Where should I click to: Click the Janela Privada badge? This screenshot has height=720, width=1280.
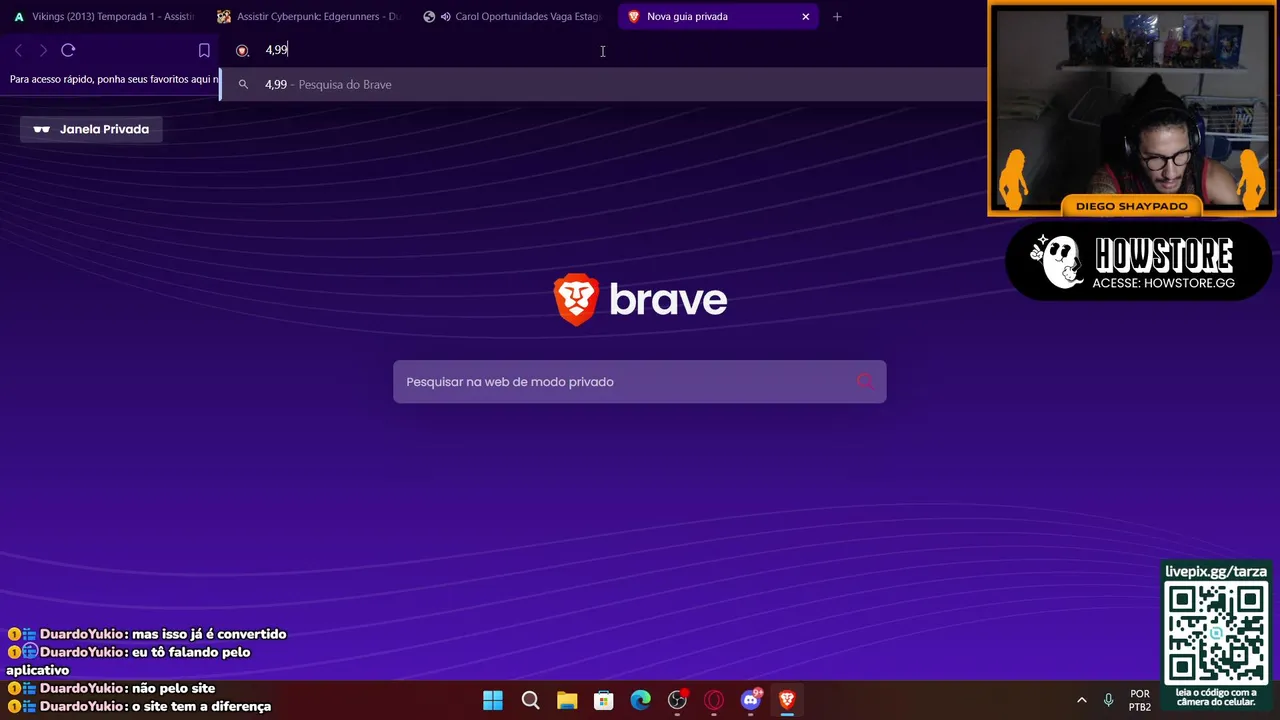coord(91,129)
